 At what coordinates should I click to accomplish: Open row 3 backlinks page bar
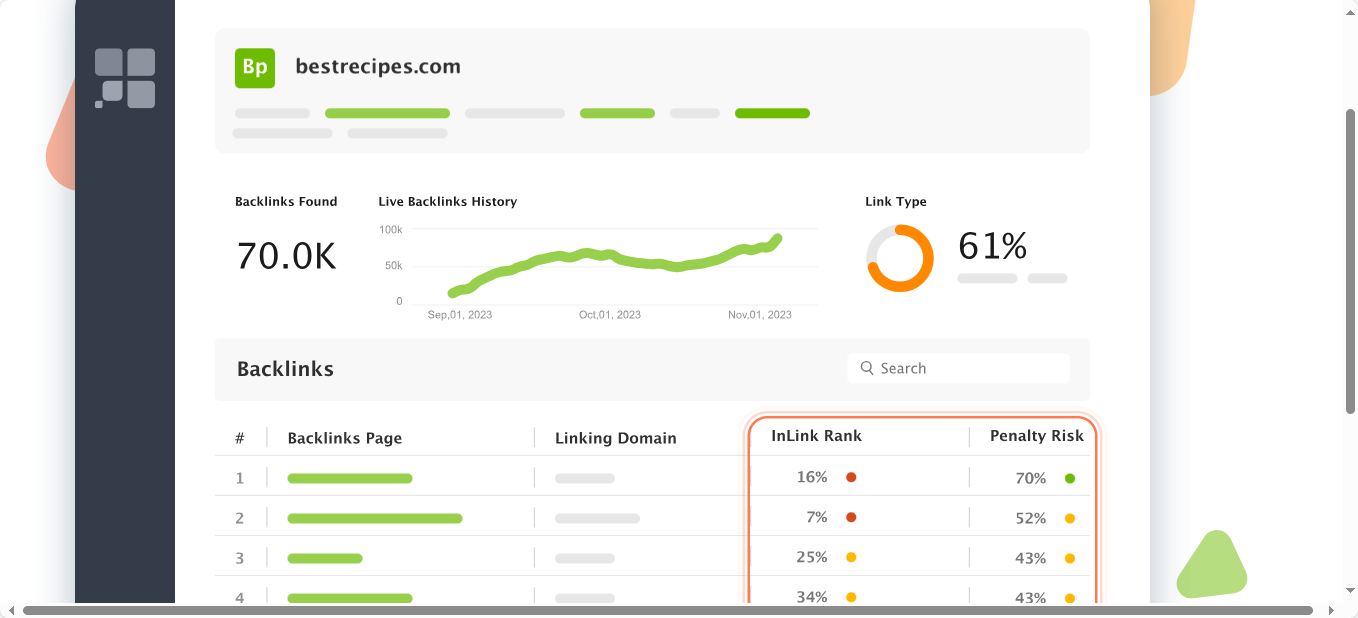325,558
